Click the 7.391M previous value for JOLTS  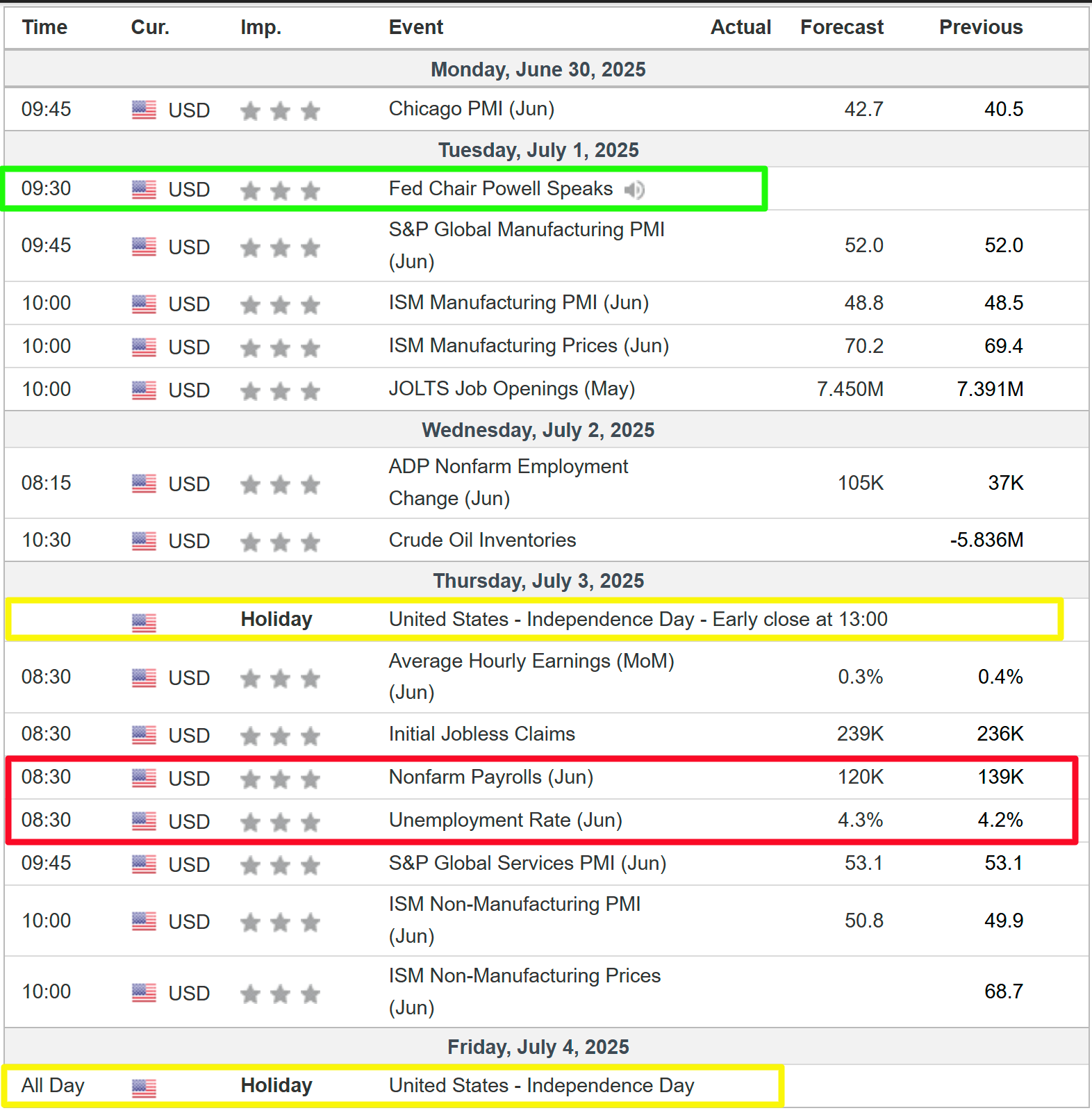coord(990,389)
